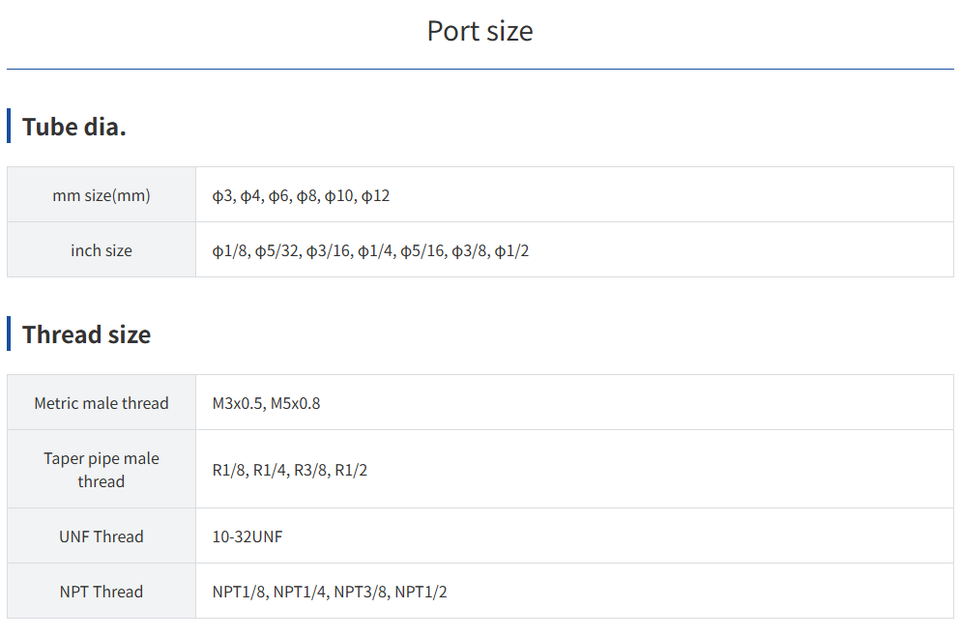Select the mm size(mm) row label

tap(101, 195)
